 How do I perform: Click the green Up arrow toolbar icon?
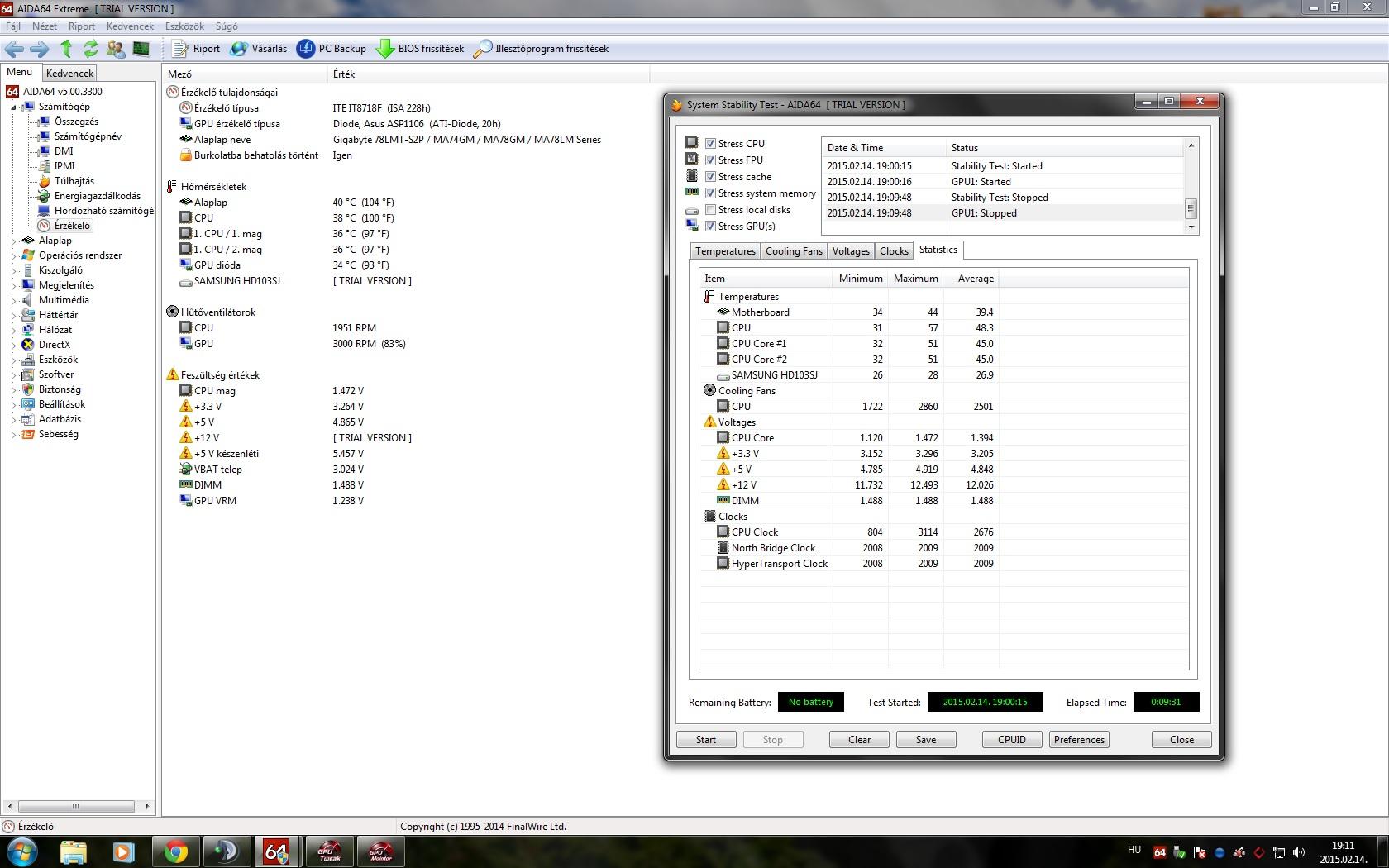click(66, 49)
